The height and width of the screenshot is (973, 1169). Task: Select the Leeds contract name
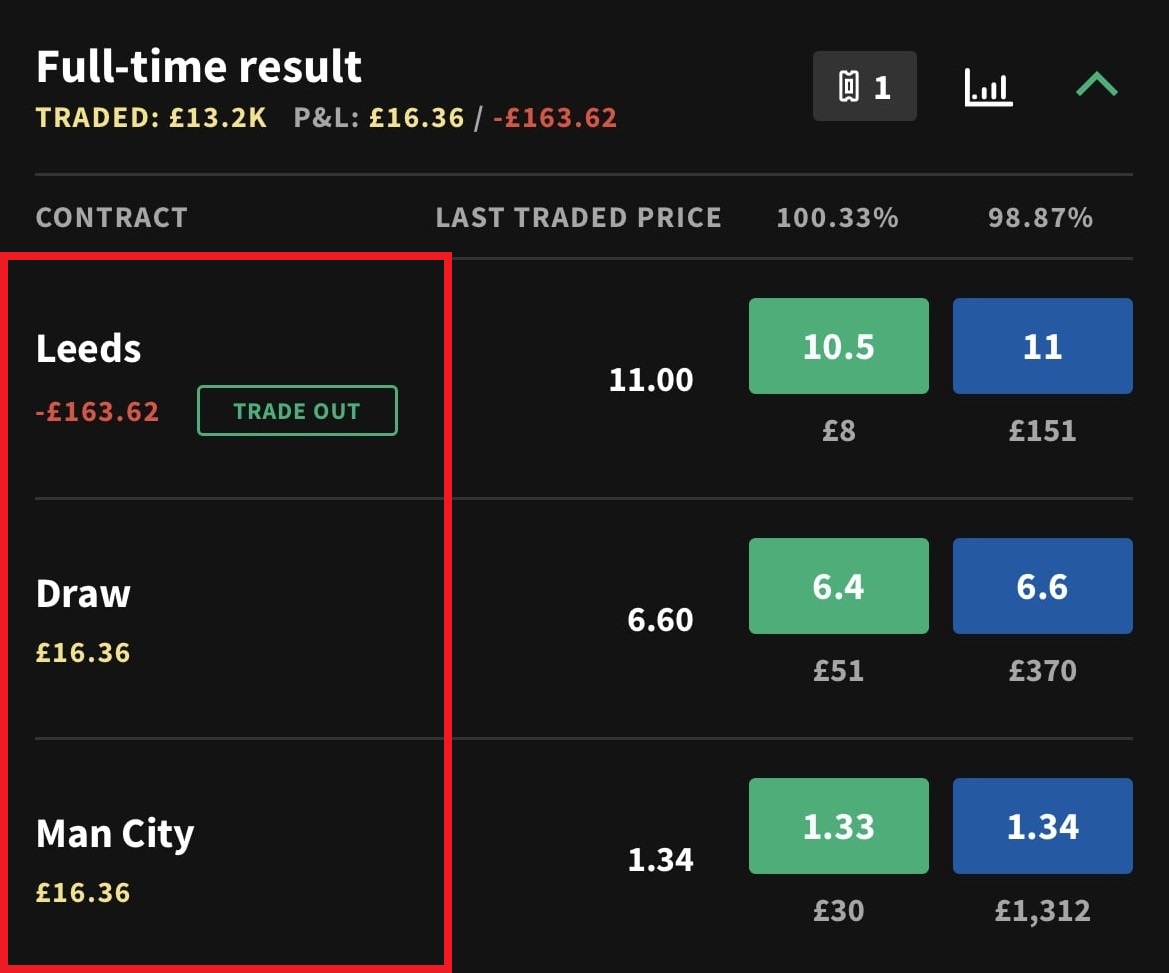(88, 349)
